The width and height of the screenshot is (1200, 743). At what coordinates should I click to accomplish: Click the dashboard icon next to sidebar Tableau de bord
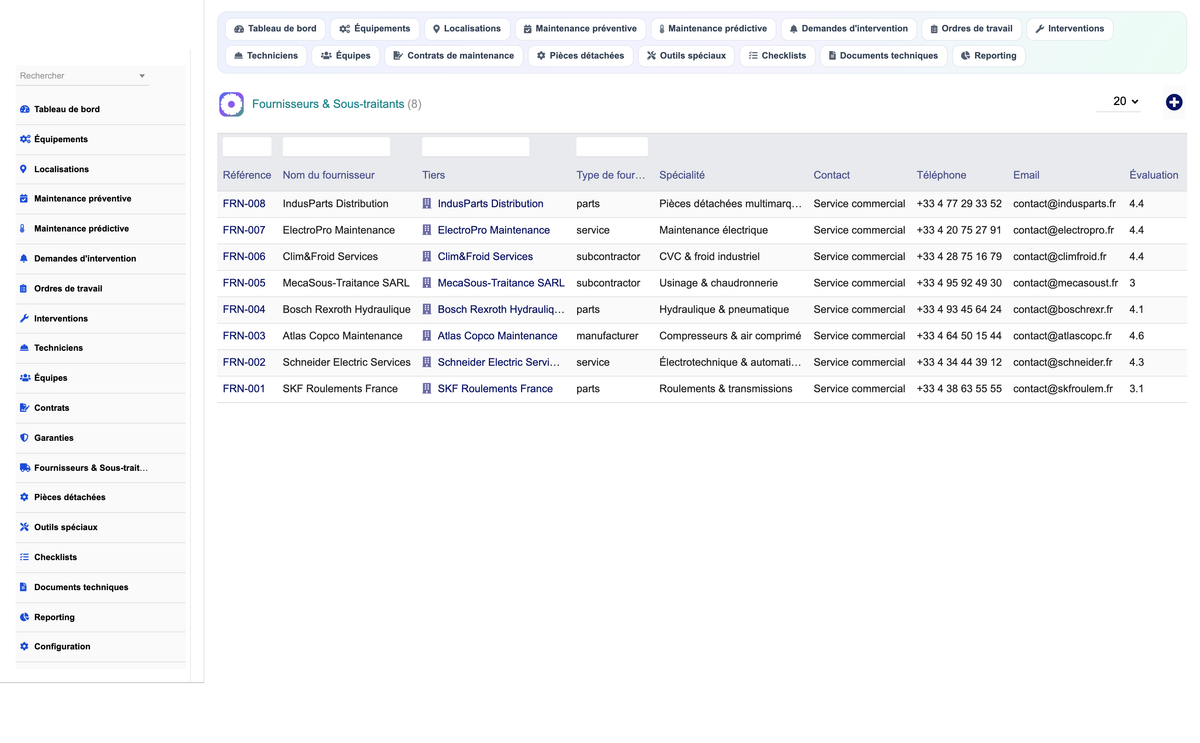coord(24,109)
